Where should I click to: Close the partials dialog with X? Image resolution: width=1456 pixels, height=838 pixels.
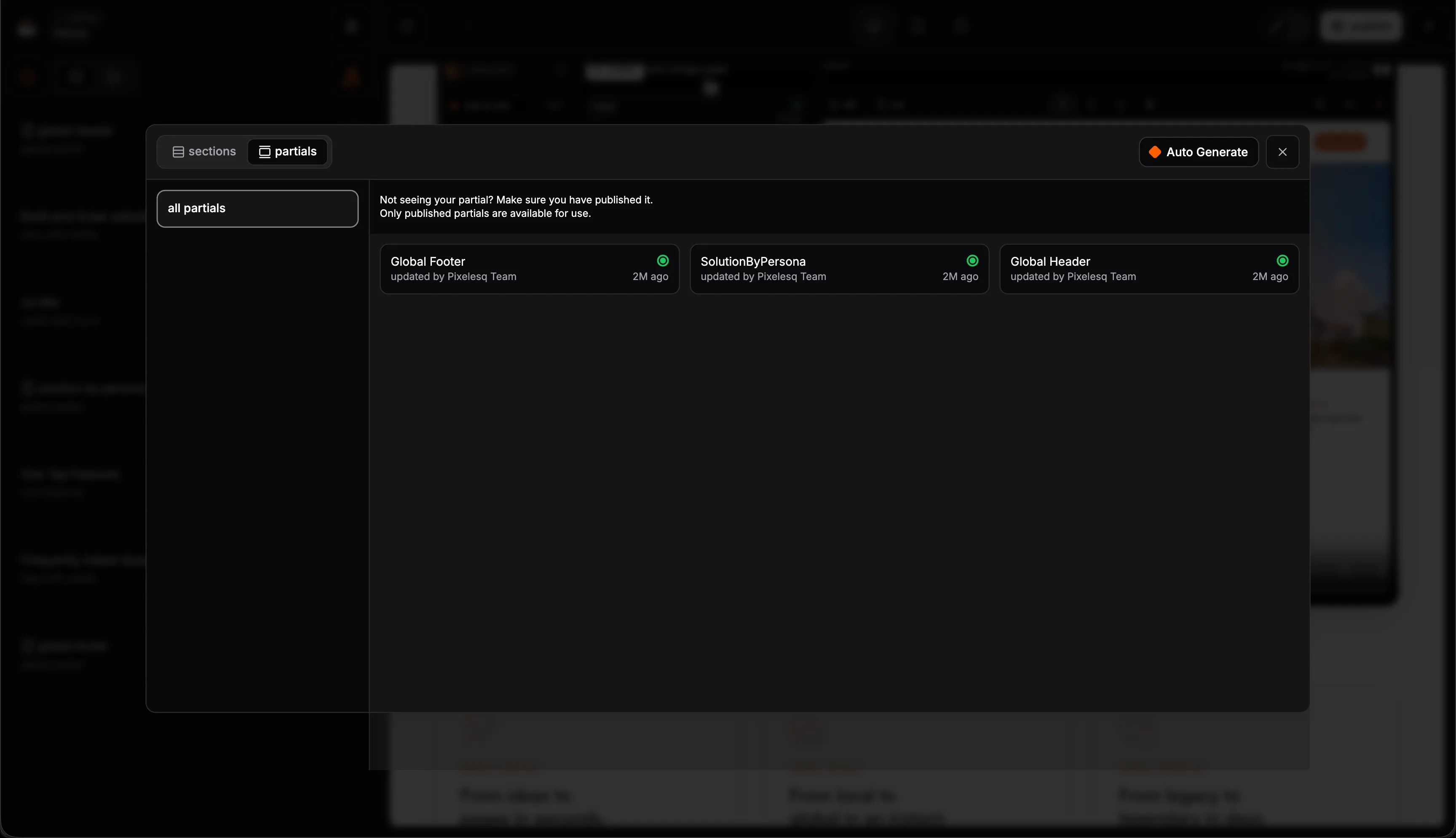[x=1282, y=152]
